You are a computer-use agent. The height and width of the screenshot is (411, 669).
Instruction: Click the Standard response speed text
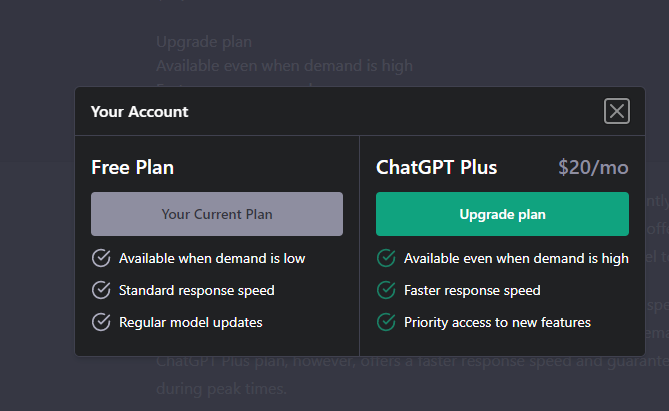point(197,290)
